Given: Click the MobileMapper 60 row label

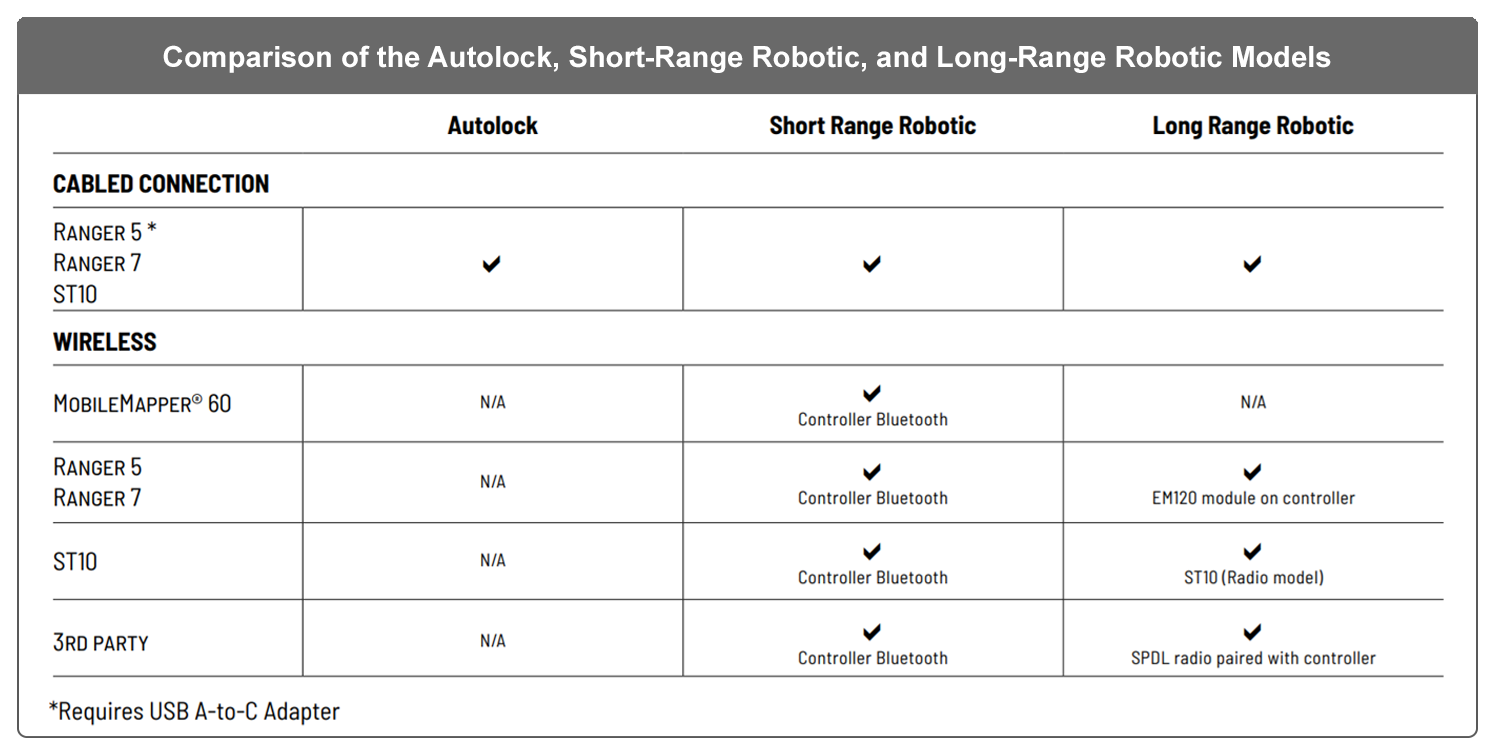Looking at the screenshot, I should pos(142,404).
